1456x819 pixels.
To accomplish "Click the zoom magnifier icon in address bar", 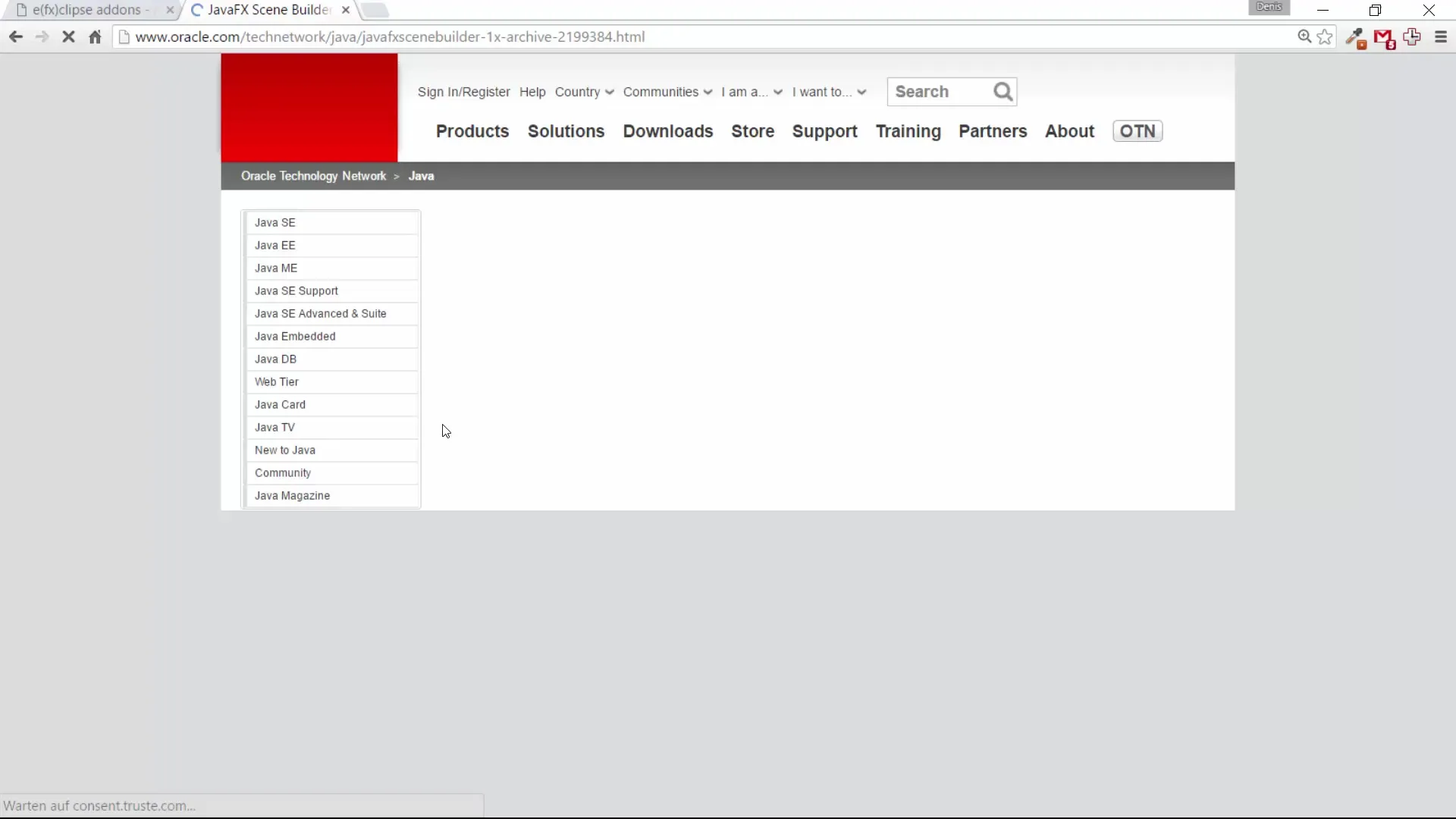I will point(1304,36).
